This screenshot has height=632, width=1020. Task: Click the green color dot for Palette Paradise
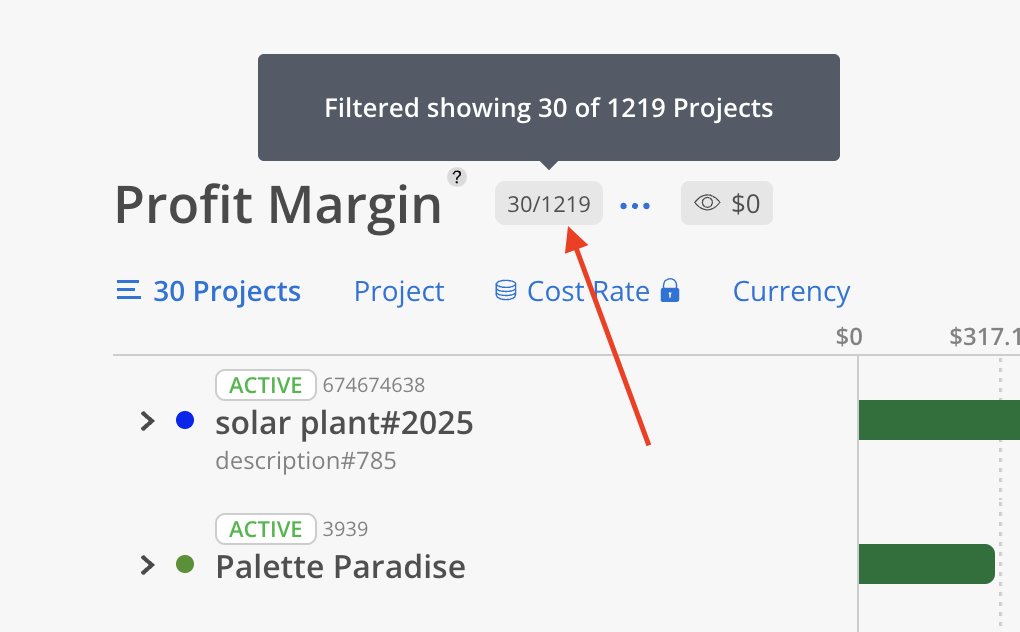click(x=185, y=564)
